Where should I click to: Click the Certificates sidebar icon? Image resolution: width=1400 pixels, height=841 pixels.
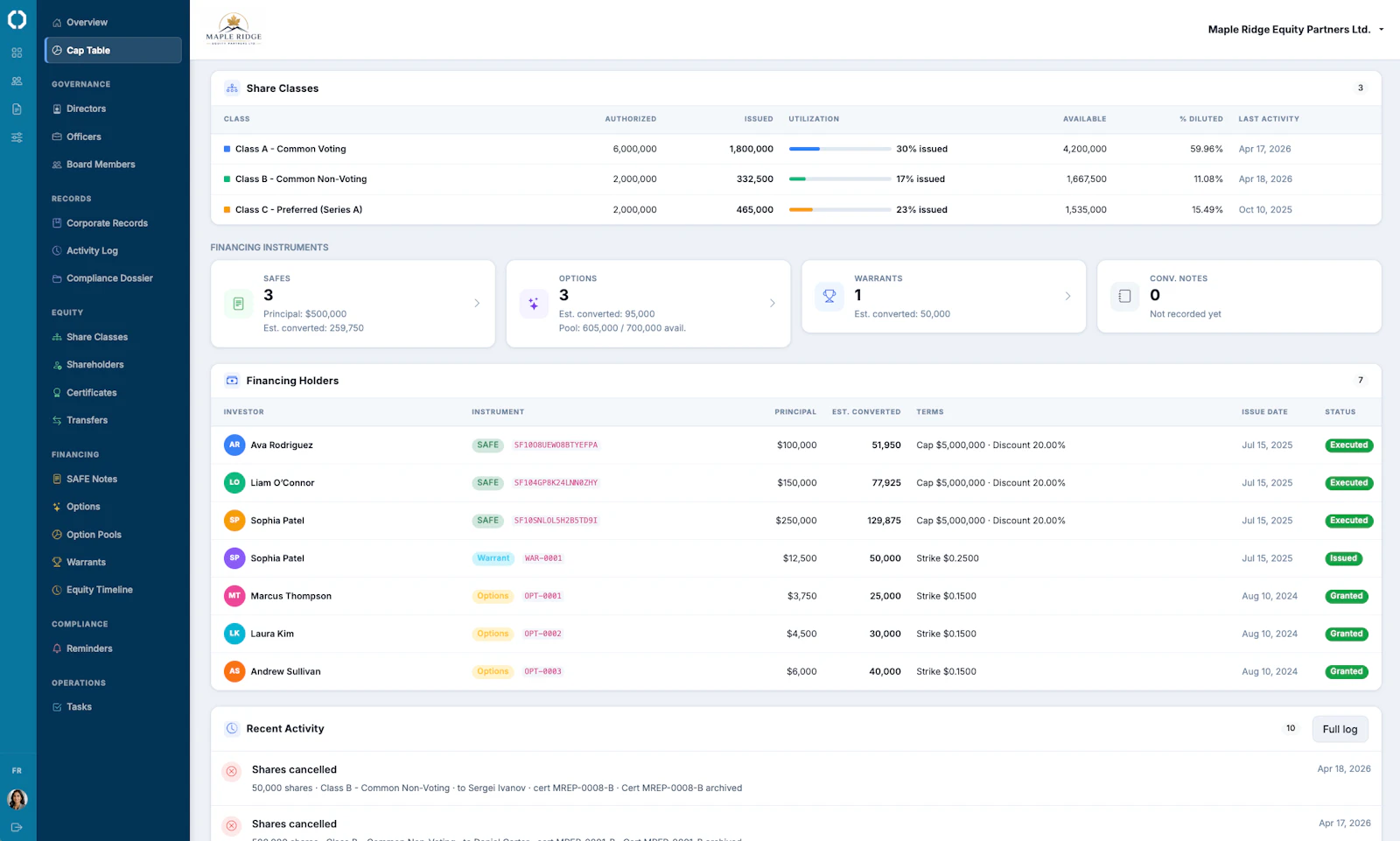57,393
